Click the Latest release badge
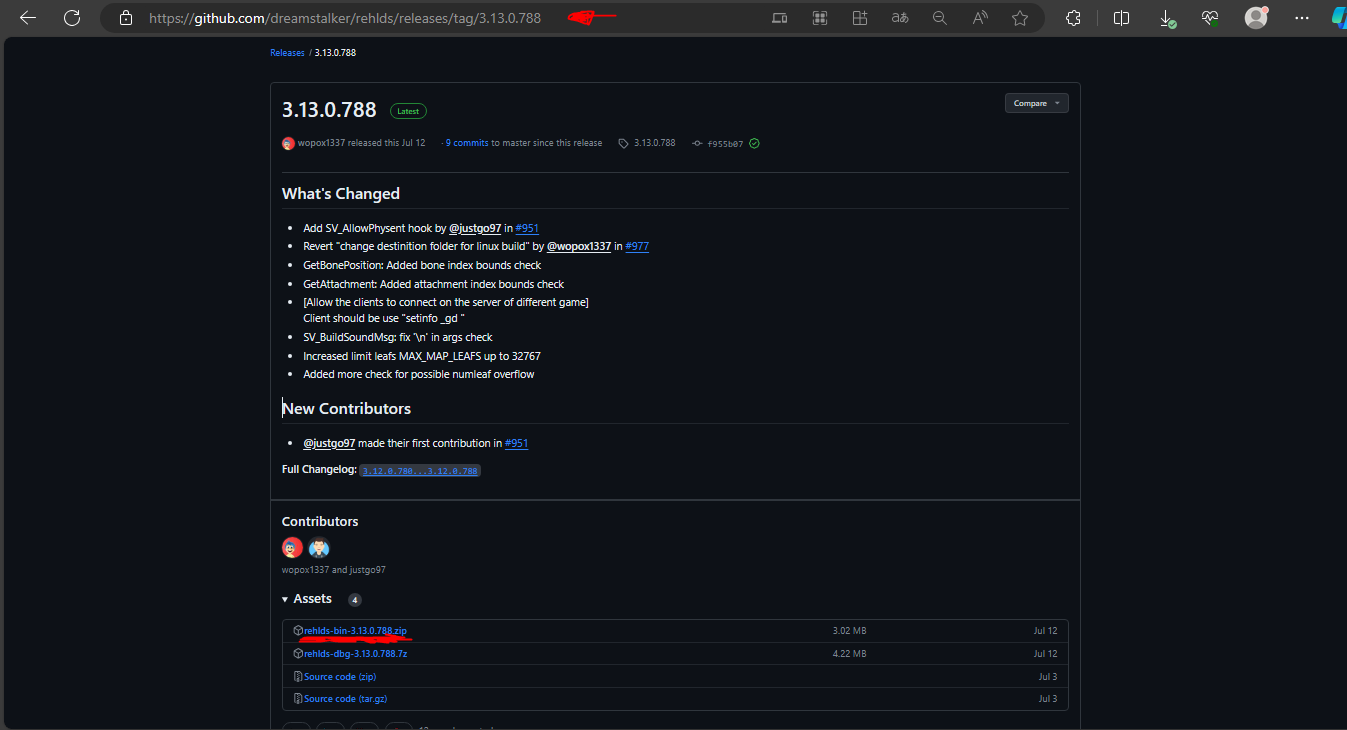Image resolution: width=1347 pixels, height=730 pixels. (x=408, y=111)
